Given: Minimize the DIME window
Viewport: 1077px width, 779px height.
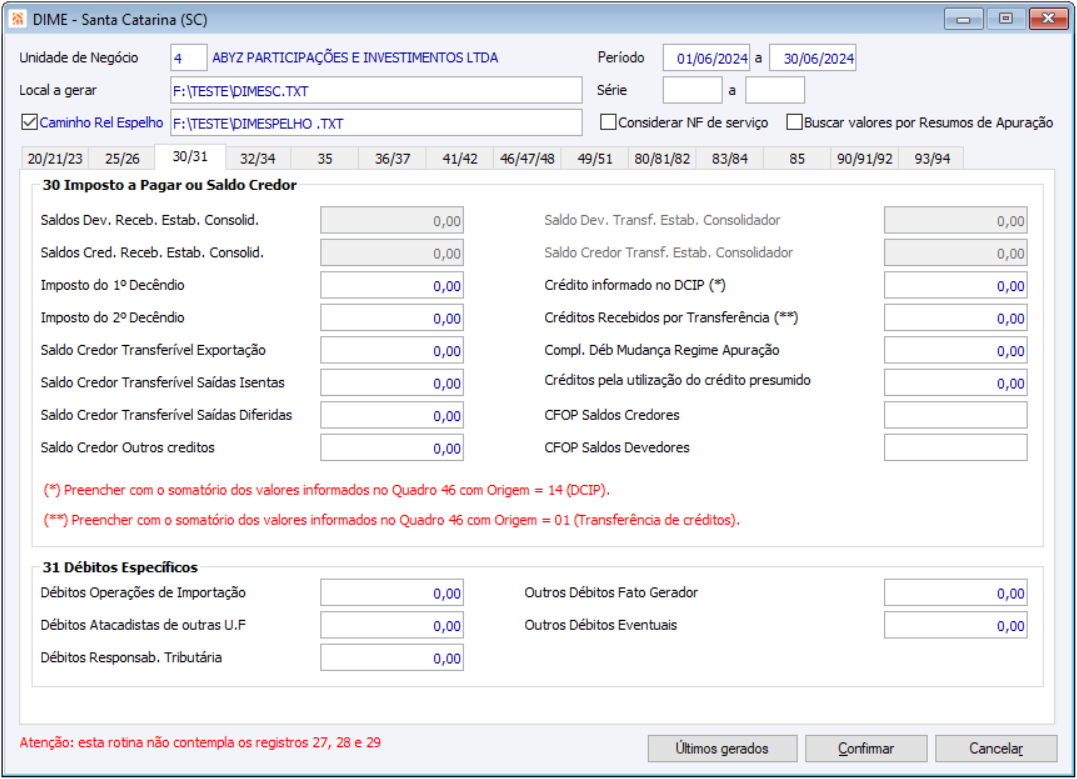Looking at the screenshot, I should click(x=964, y=19).
